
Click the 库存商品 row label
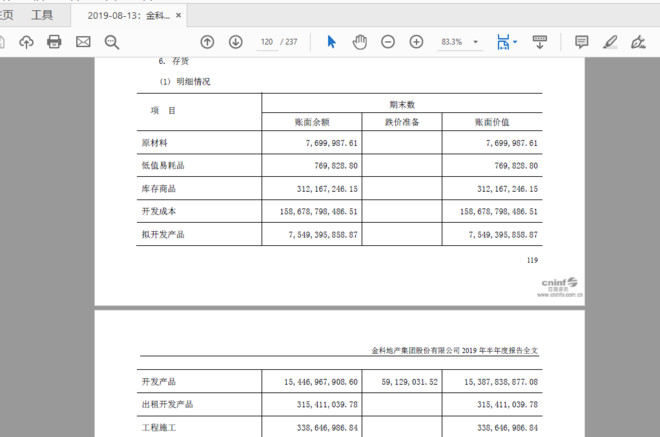coord(159,189)
